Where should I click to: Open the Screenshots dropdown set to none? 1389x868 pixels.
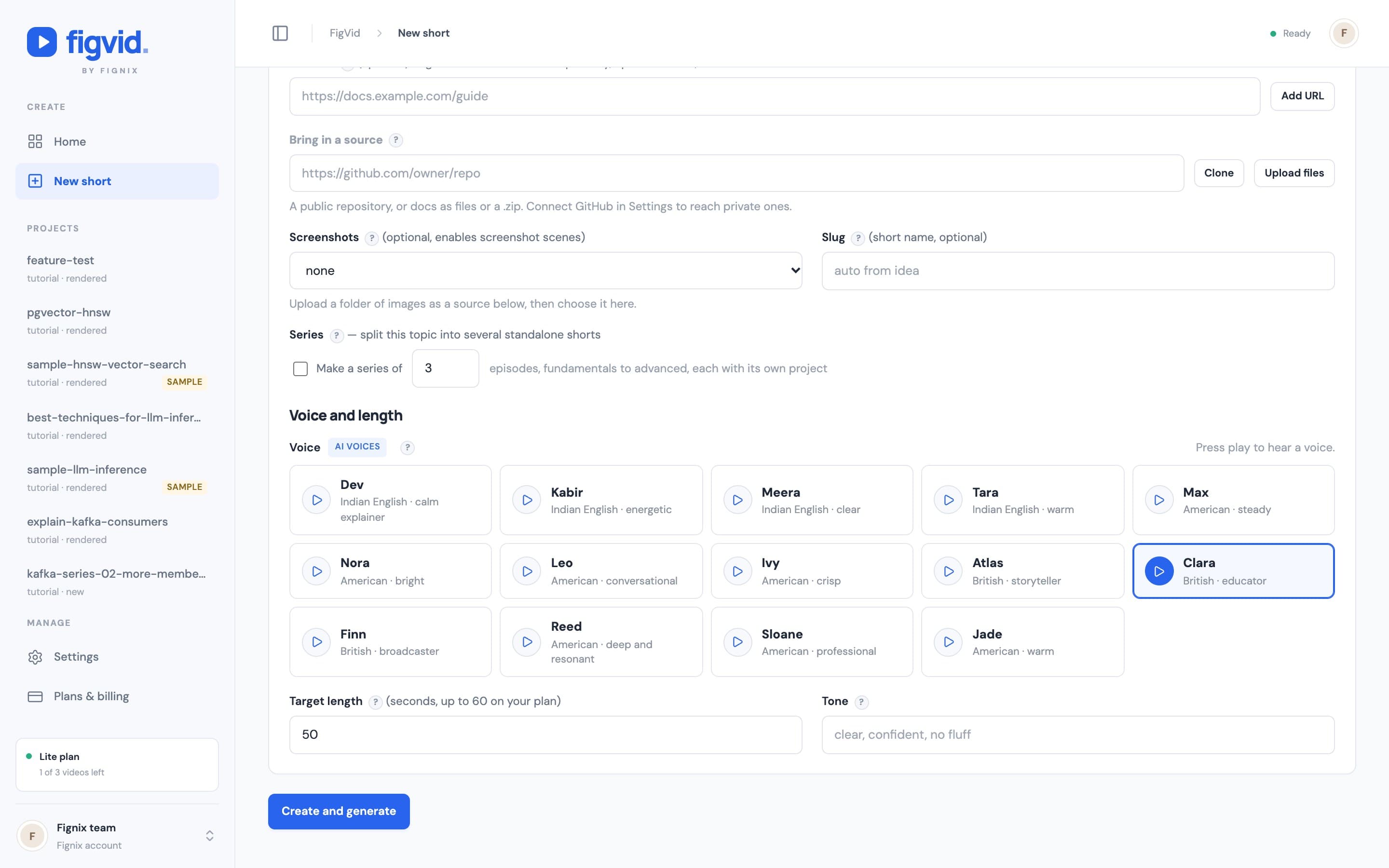pyautogui.click(x=545, y=271)
